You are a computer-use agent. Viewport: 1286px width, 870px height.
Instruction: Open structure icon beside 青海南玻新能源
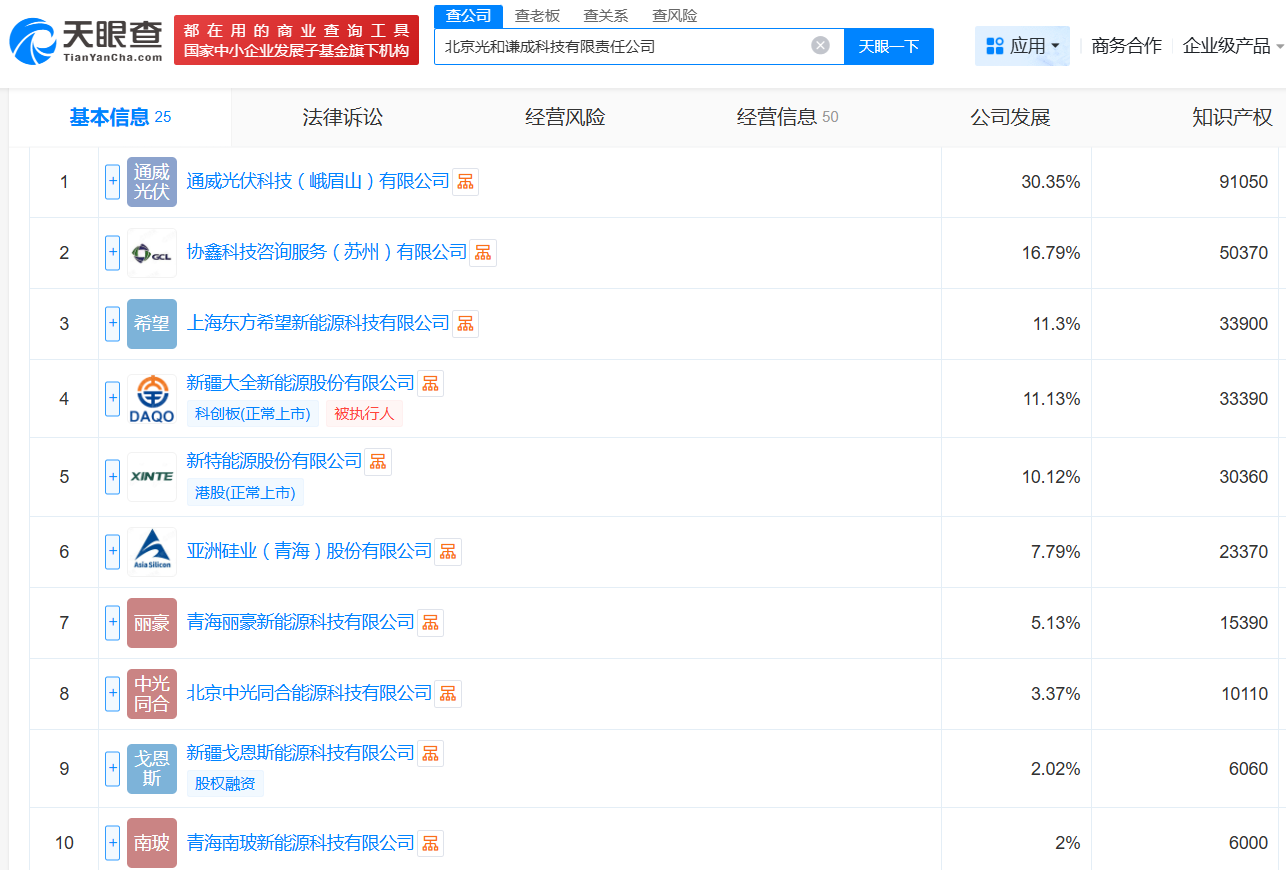pos(430,843)
